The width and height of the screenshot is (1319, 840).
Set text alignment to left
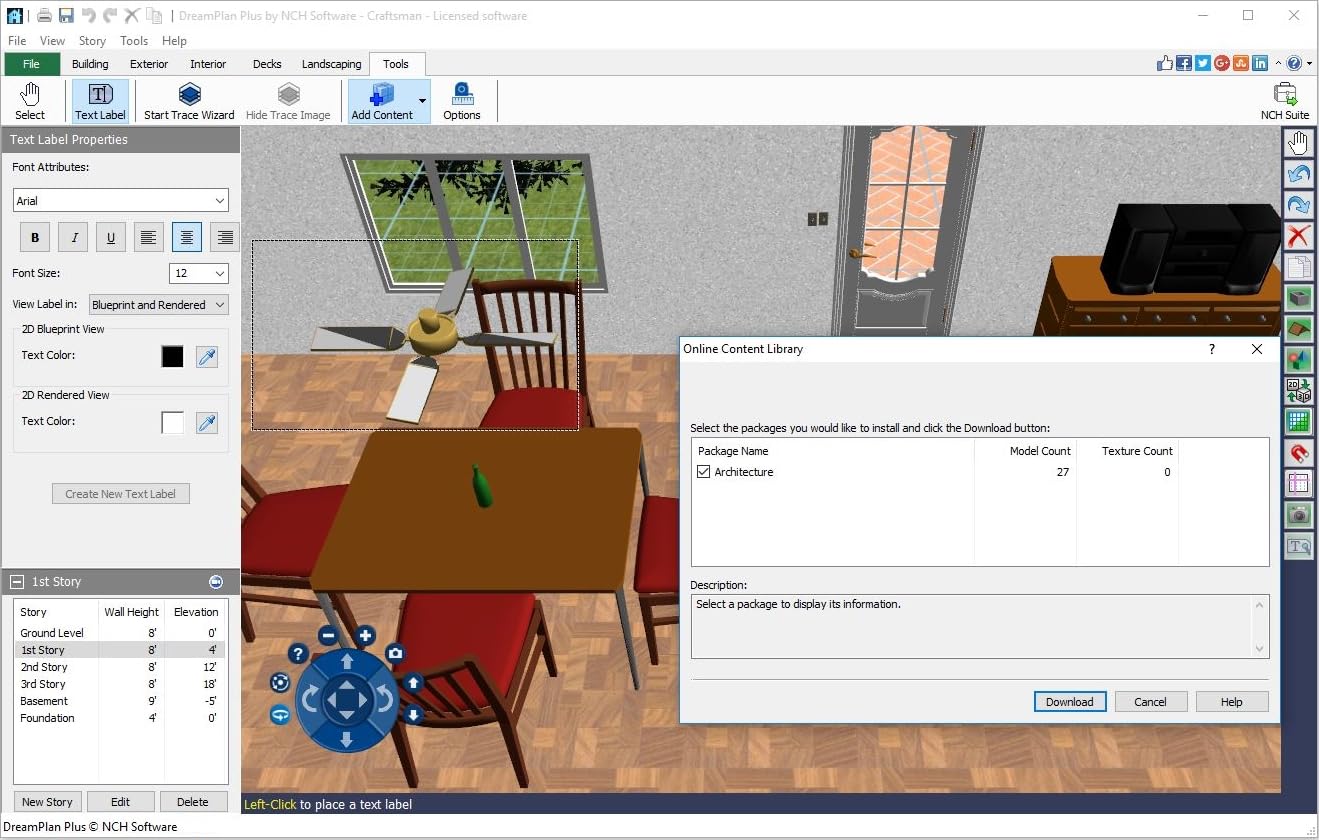point(149,237)
